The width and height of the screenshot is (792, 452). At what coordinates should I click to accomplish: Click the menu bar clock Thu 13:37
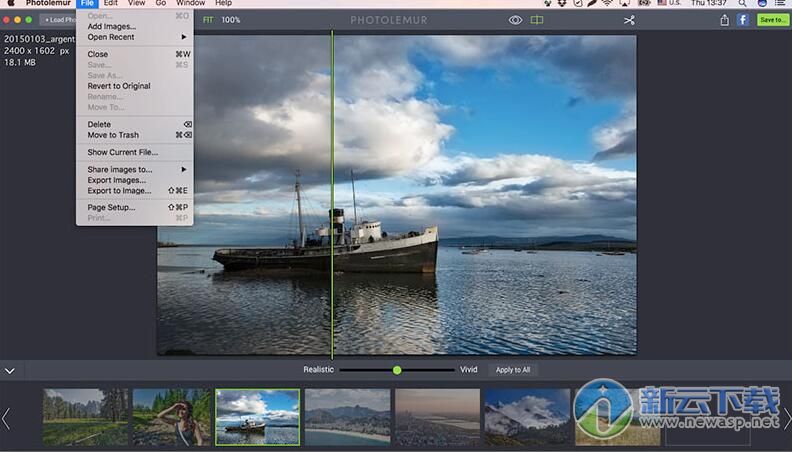pyautogui.click(x=709, y=3)
